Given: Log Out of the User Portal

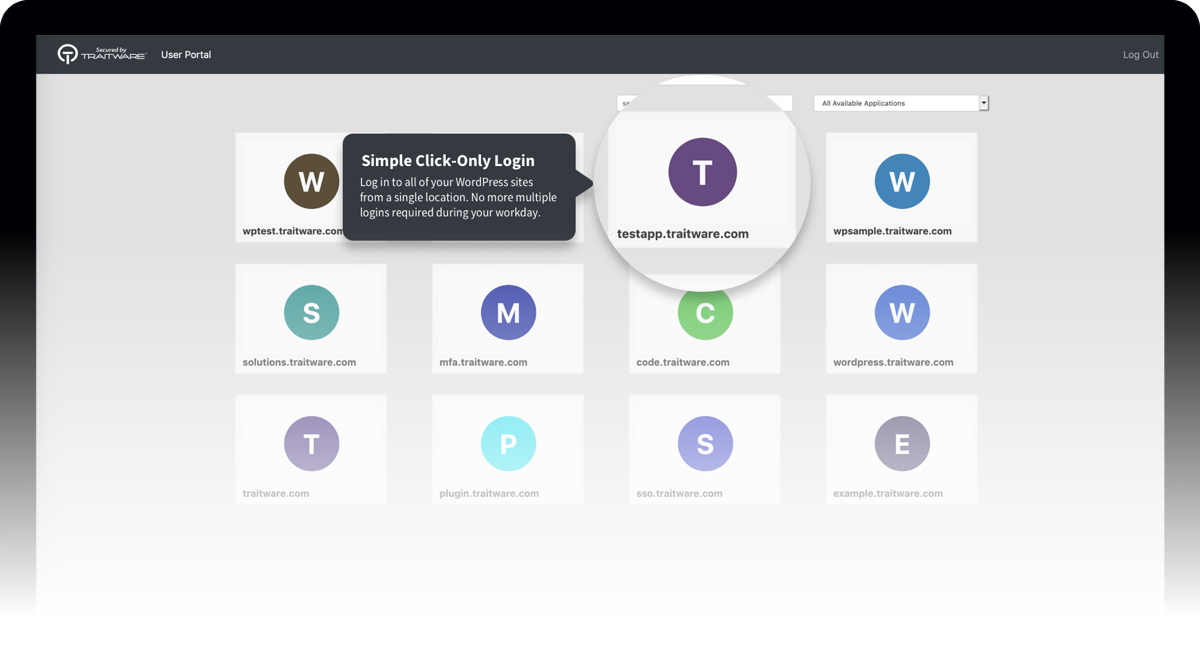Looking at the screenshot, I should coord(1140,55).
